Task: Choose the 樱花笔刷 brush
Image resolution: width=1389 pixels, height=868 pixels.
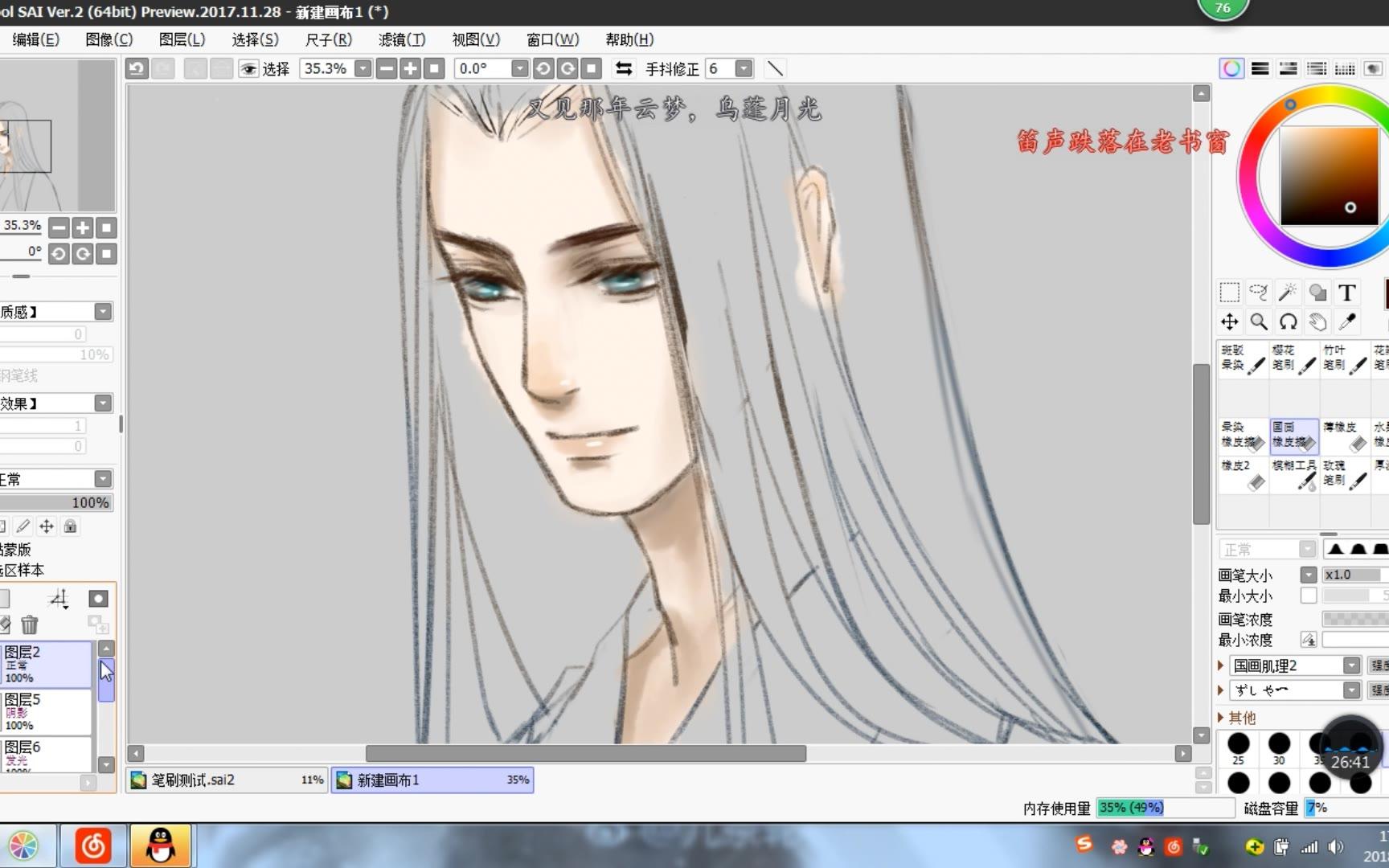Action: tap(1293, 359)
